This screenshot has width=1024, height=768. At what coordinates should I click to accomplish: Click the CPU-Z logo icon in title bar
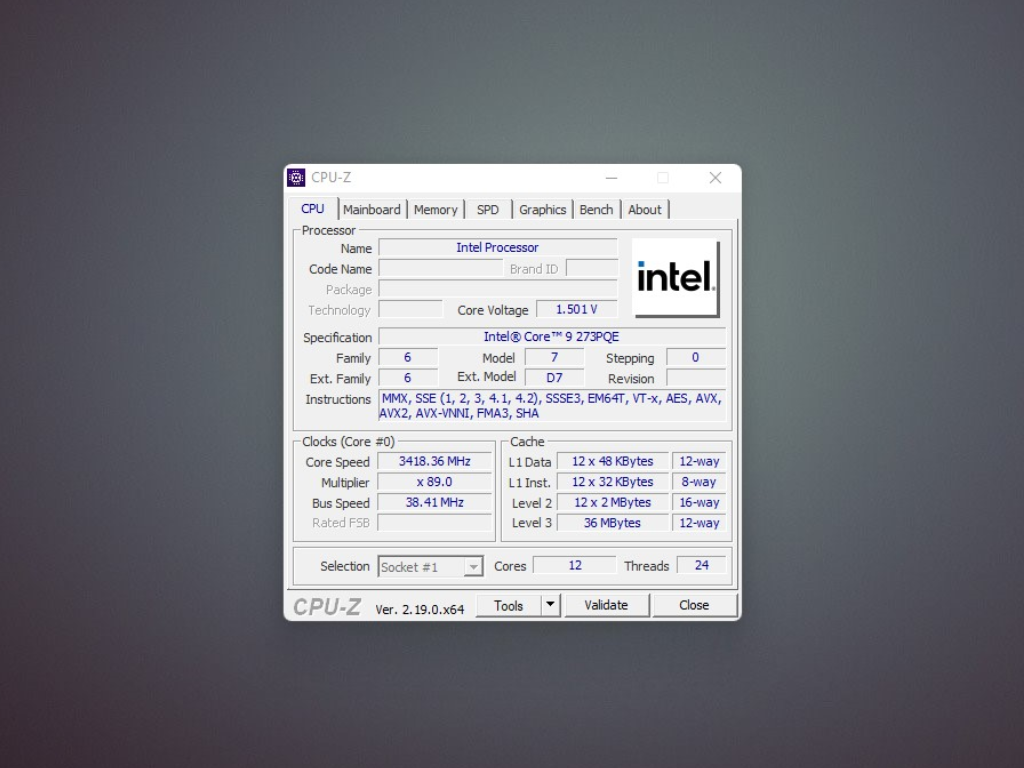tap(297, 177)
